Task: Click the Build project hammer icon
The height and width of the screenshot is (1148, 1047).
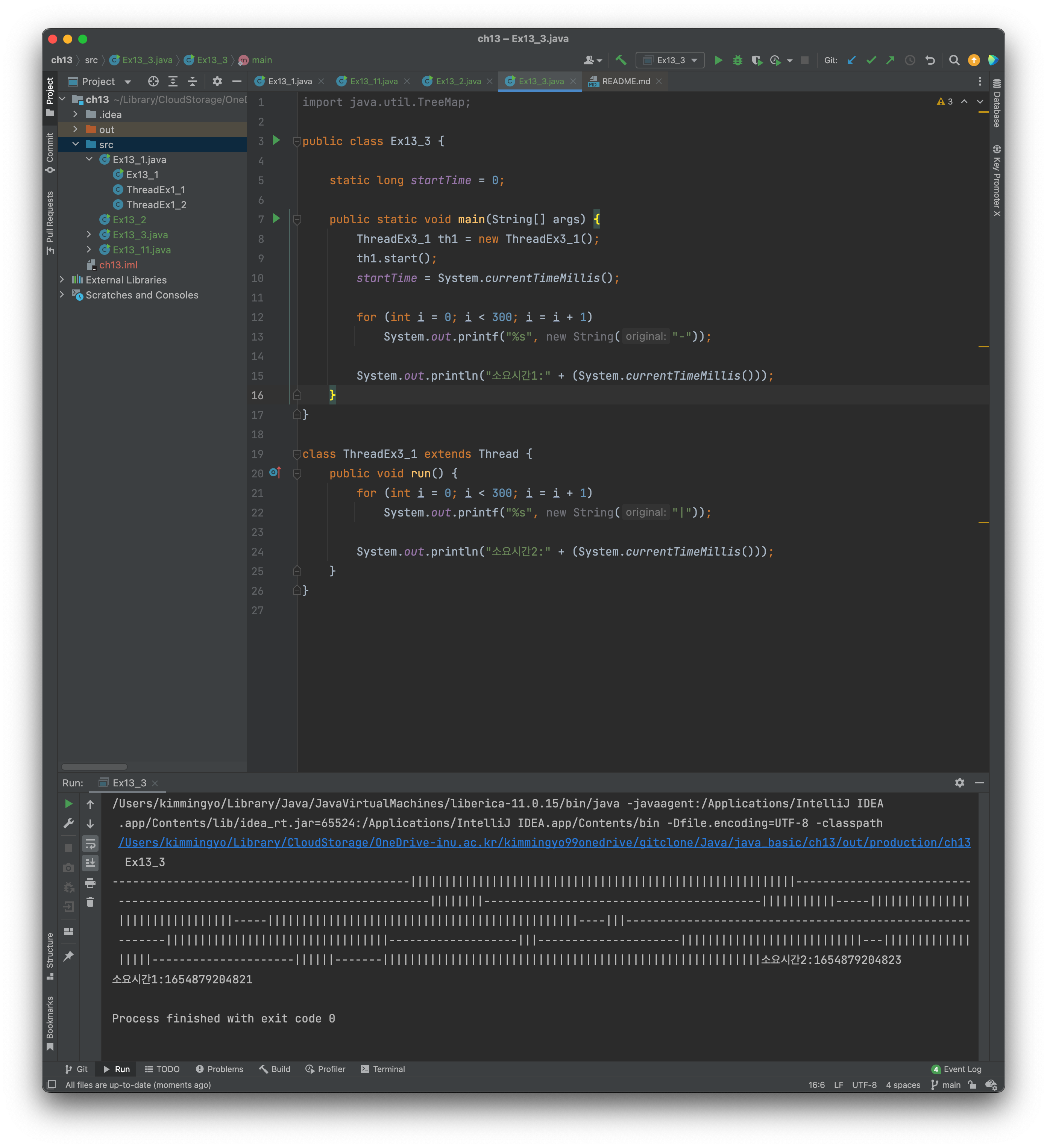Action: (x=621, y=60)
